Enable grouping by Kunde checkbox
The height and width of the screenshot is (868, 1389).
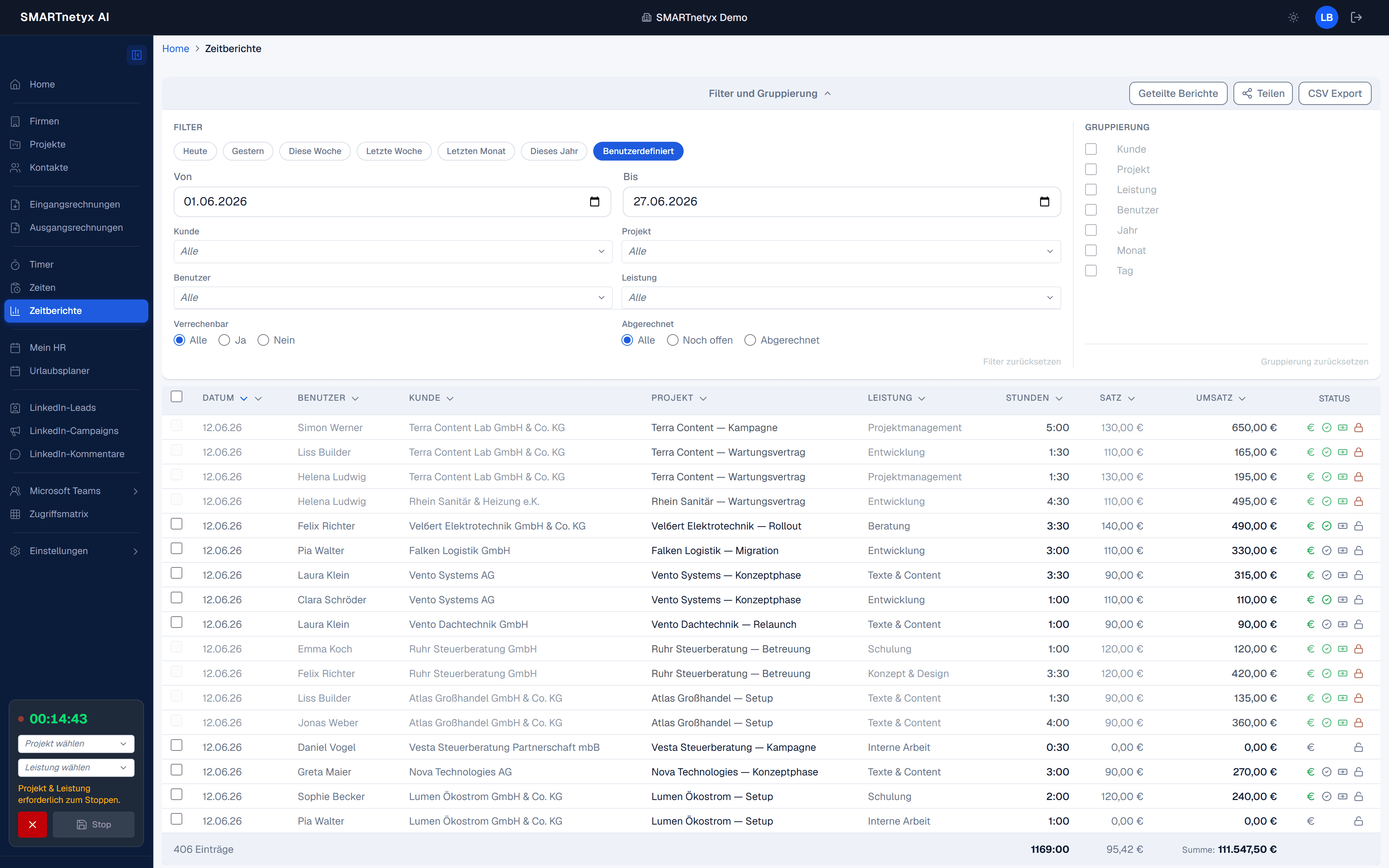point(1091,149)
